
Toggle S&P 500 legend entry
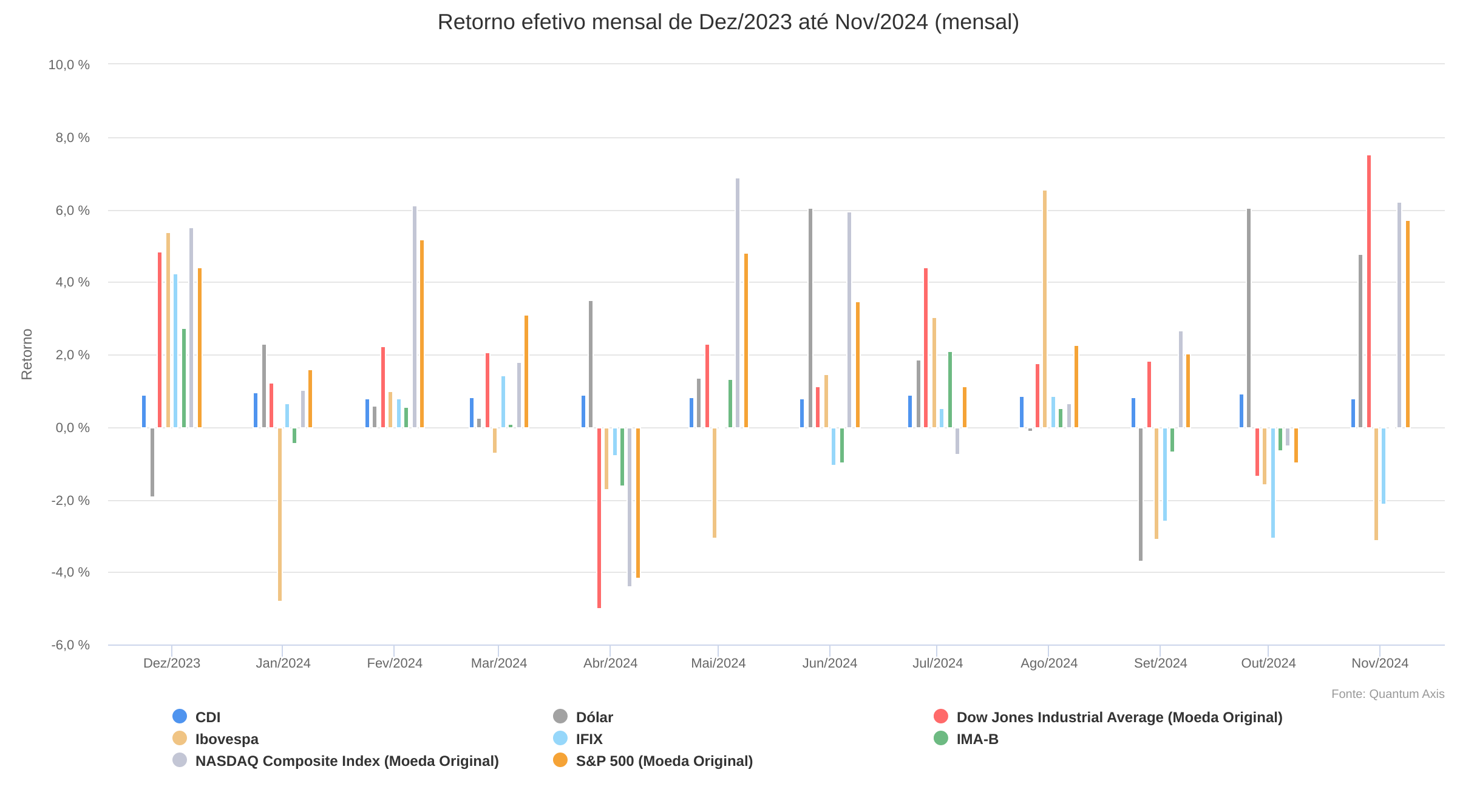click(653, 760)
